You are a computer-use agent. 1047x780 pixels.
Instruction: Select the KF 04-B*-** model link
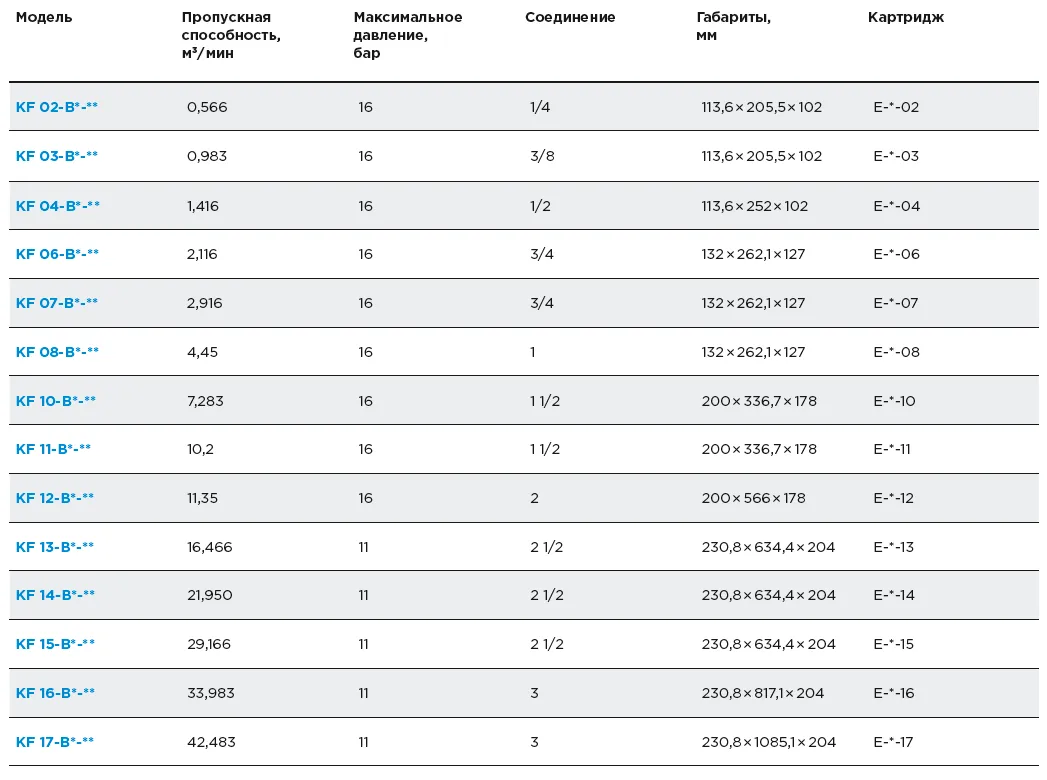[58, 206]
